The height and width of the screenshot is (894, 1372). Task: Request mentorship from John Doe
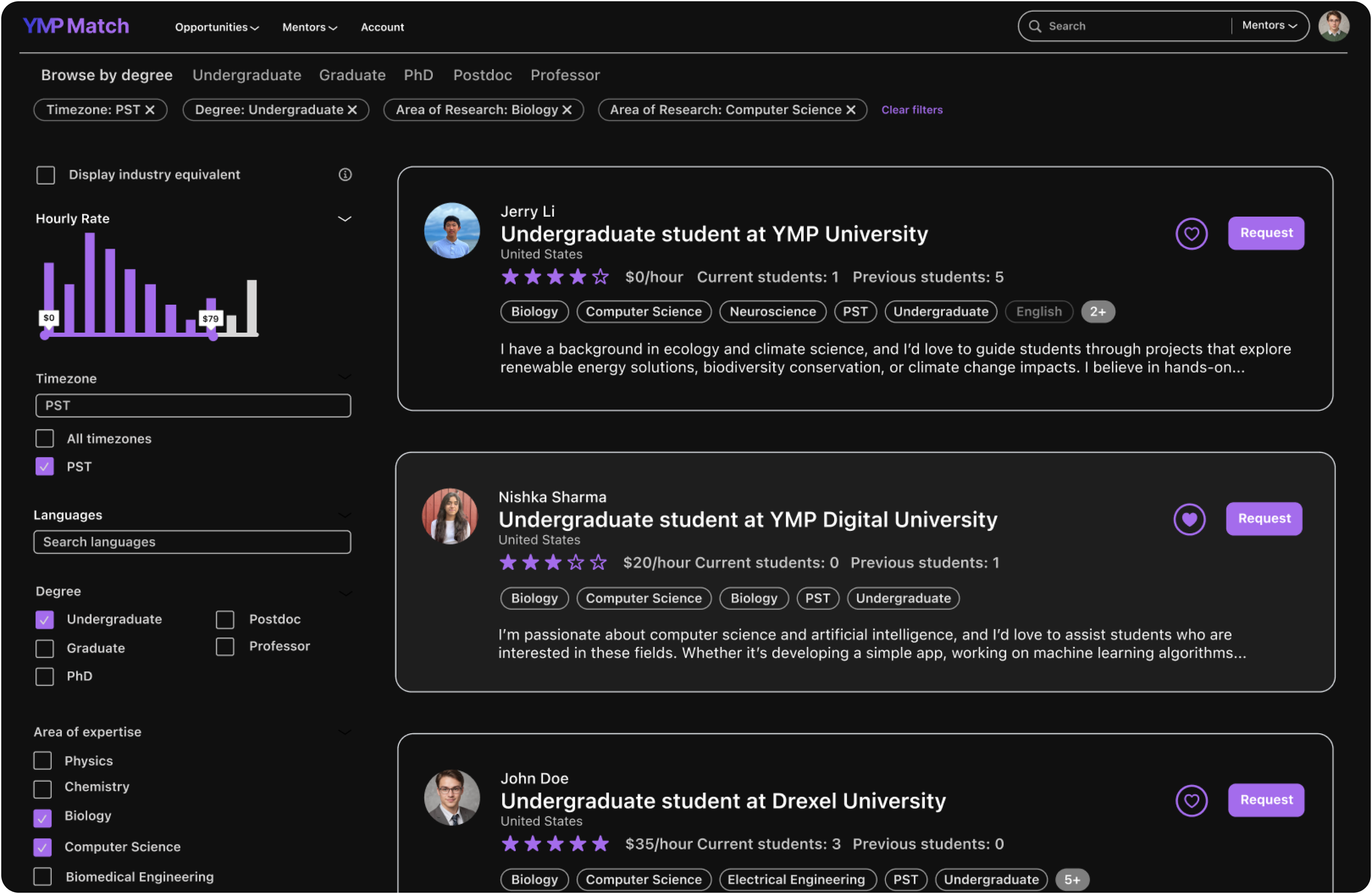tap(1266, 799)
